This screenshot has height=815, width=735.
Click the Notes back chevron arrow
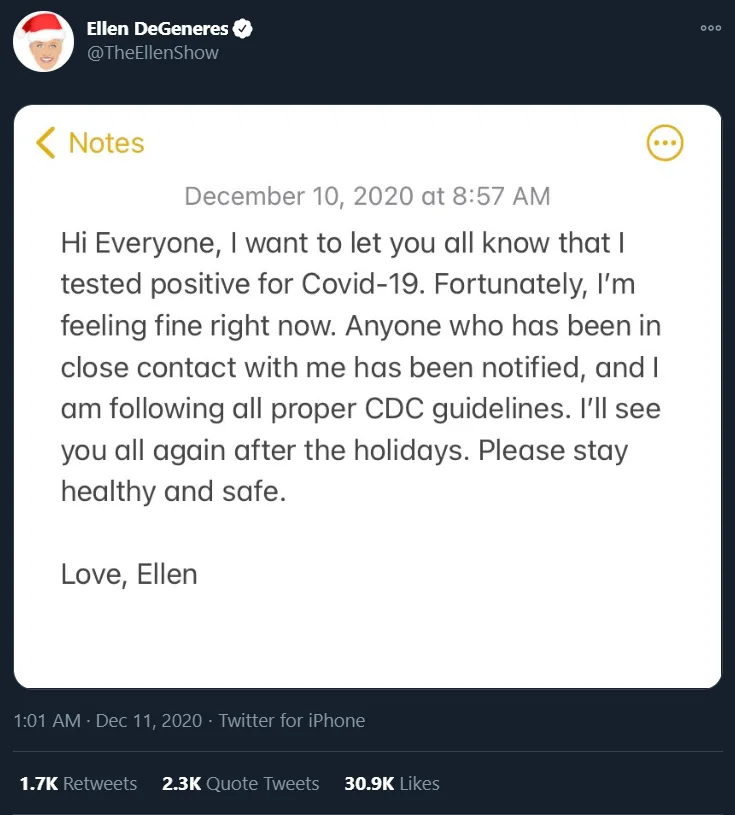44,143
